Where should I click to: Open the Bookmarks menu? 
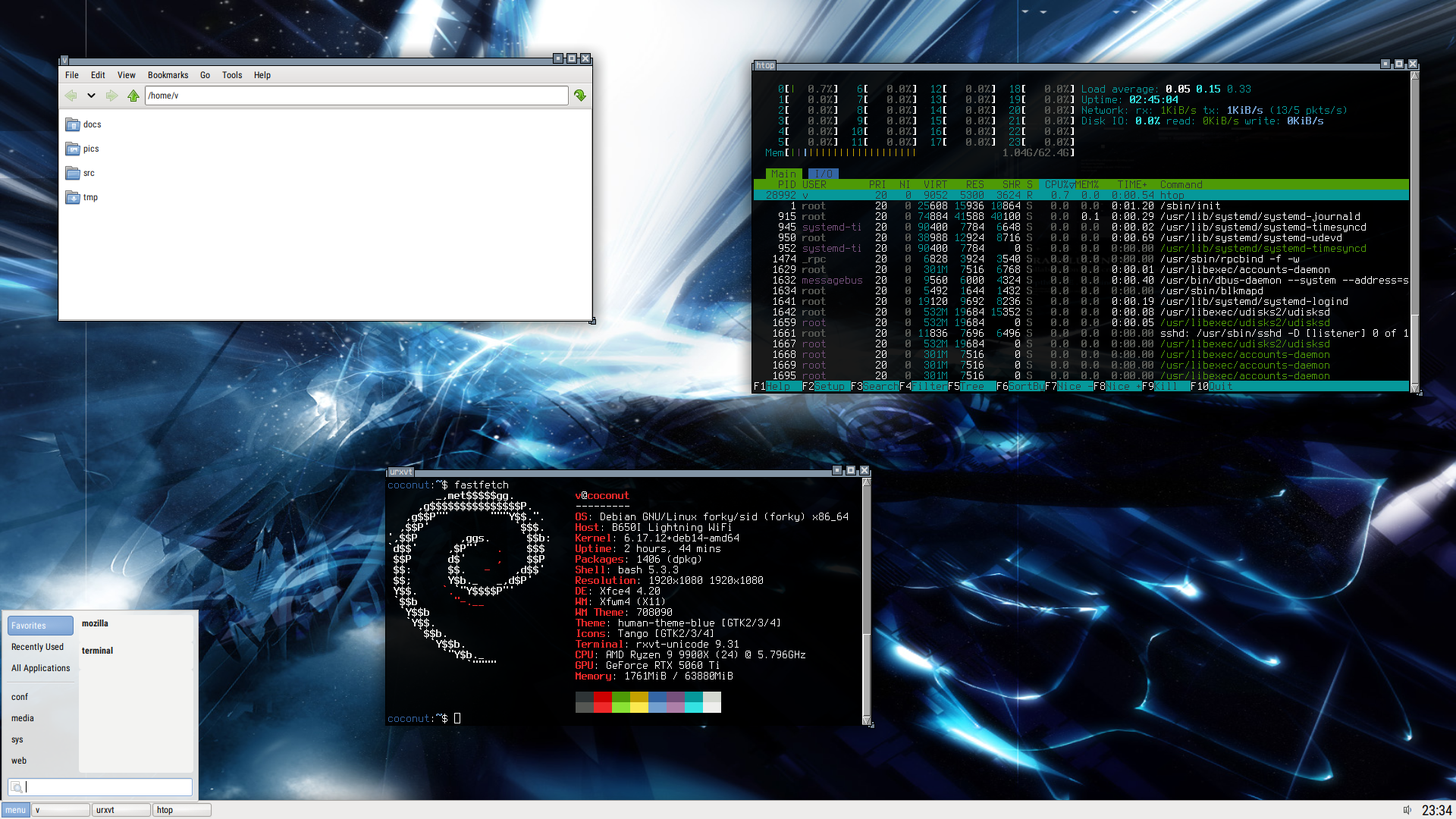tap(168, 75)
